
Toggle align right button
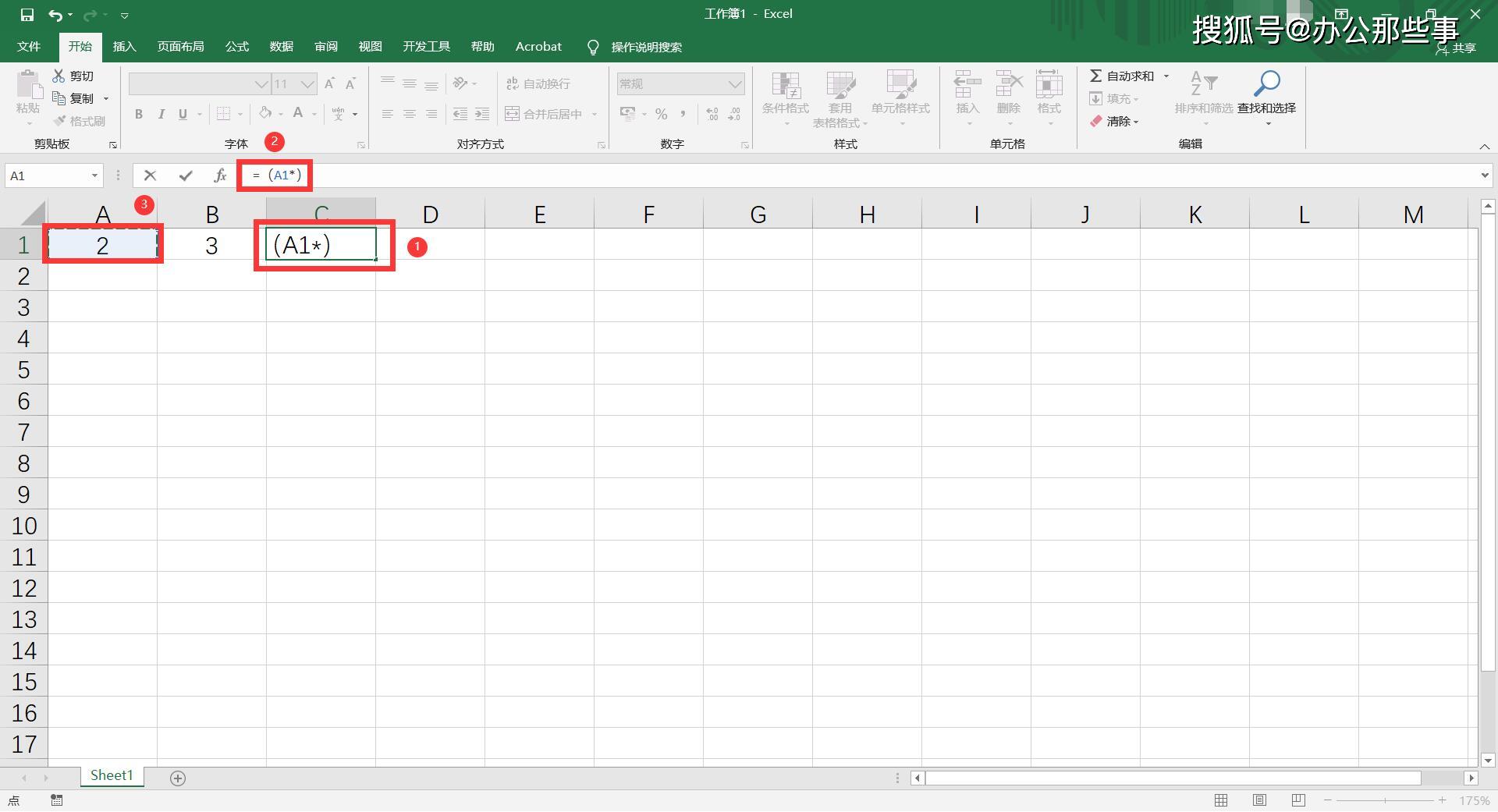(x=431, y=114)
